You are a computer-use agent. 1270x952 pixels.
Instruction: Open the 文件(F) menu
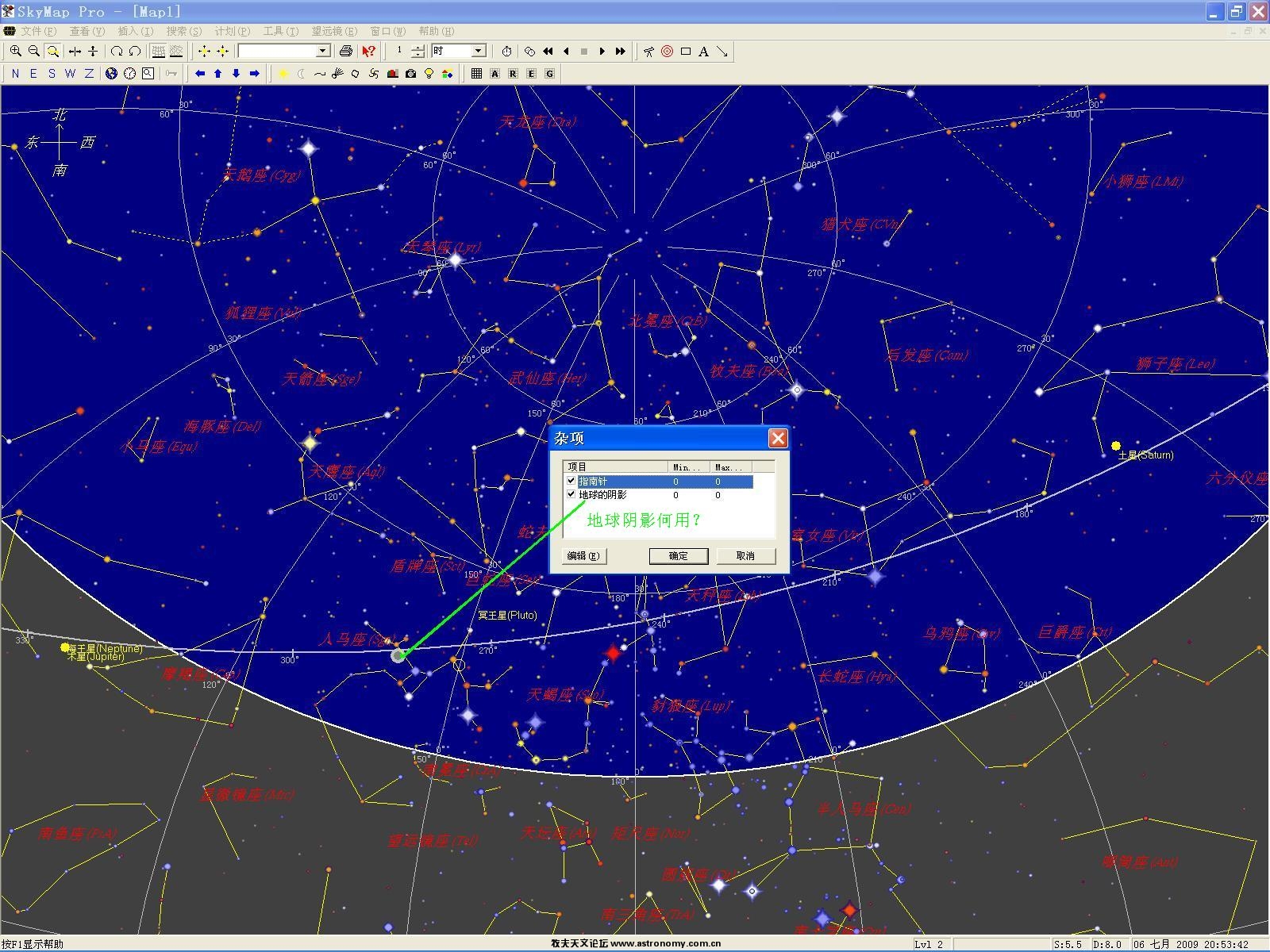38,31
